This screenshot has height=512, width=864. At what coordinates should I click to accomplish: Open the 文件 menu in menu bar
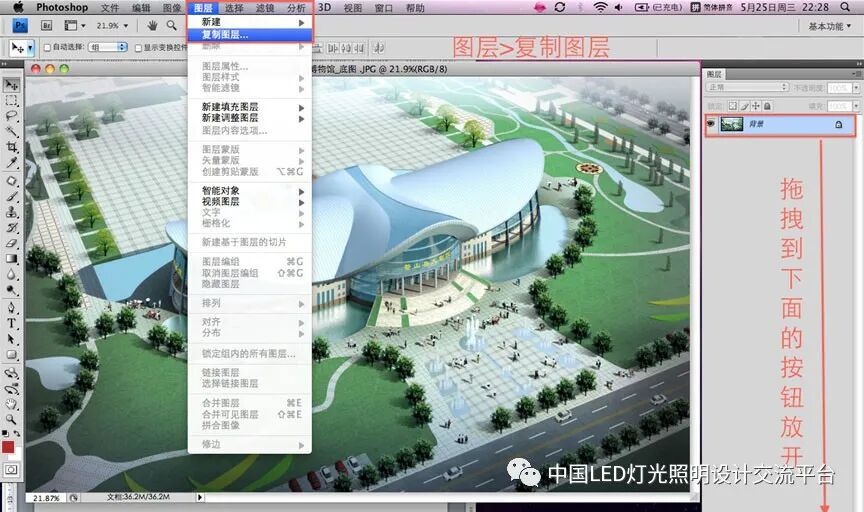(110, 8)
